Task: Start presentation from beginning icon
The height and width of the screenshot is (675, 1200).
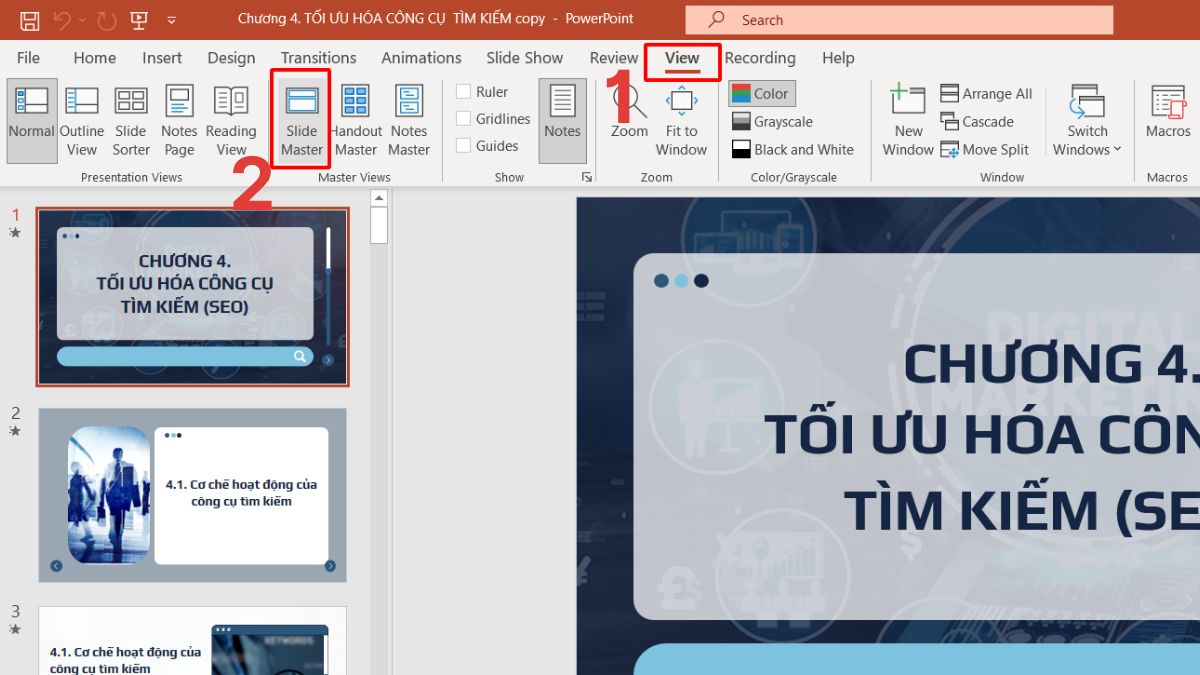Action: (x=139, y=19)
